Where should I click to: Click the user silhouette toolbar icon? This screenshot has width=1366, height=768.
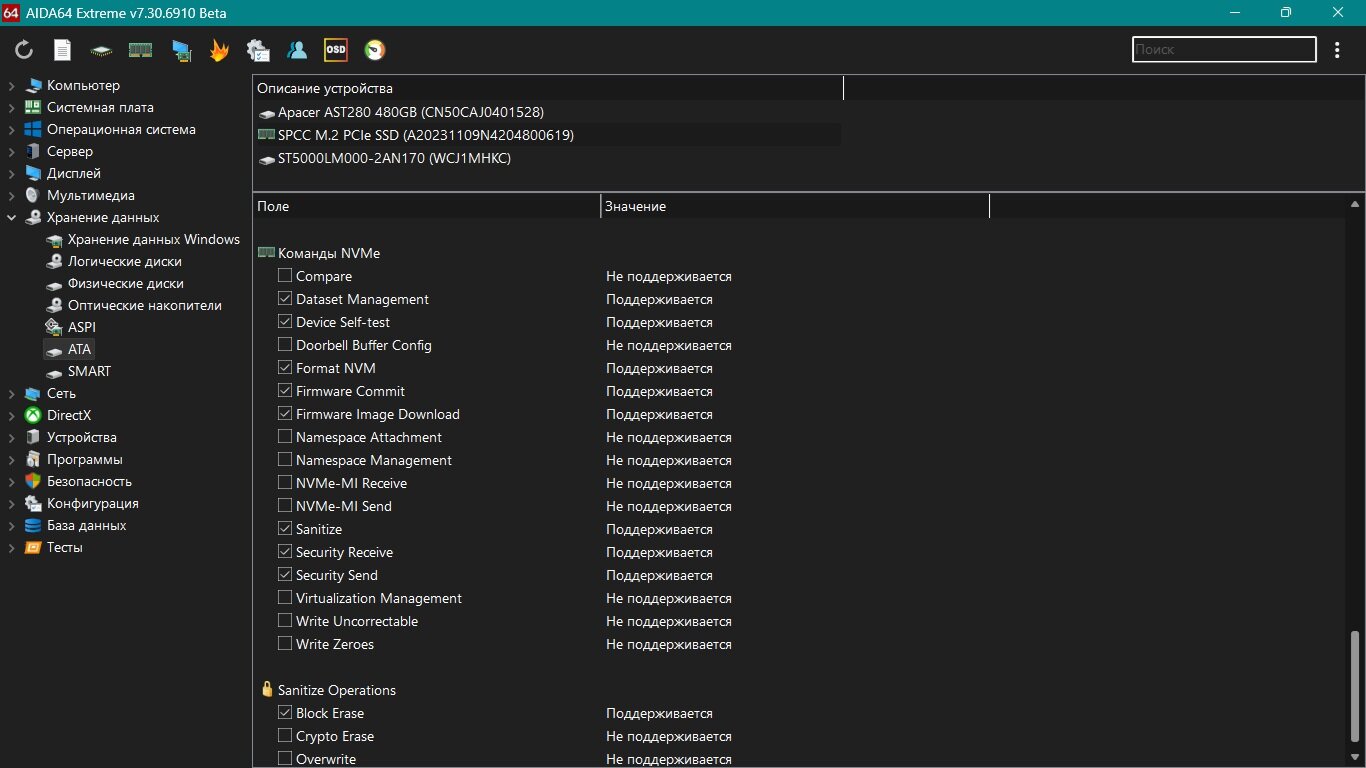coord(297,50)
